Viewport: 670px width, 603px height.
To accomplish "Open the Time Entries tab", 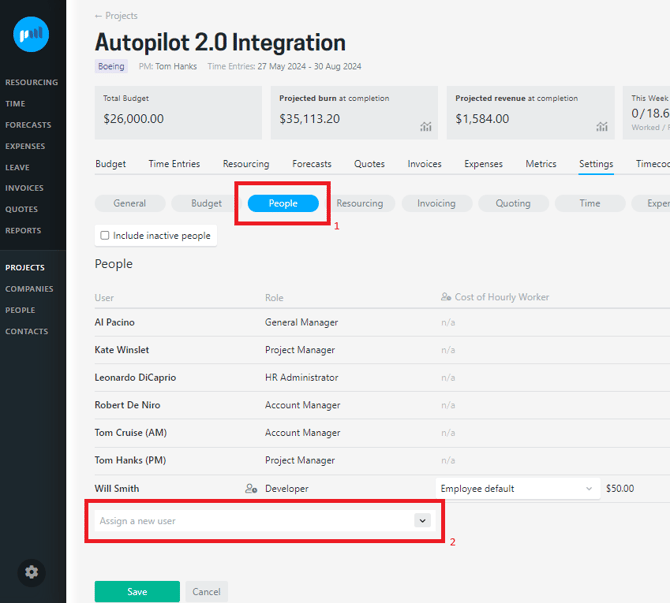I will tap(174, 164).
